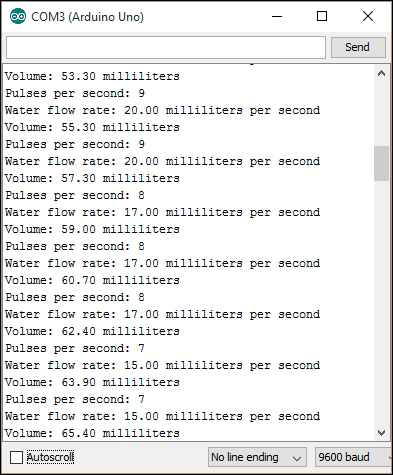Viewport: 393px width, 475px height.
Task: Click the 'Volume: 65.40 milliliters' output line
Action: 92,433
